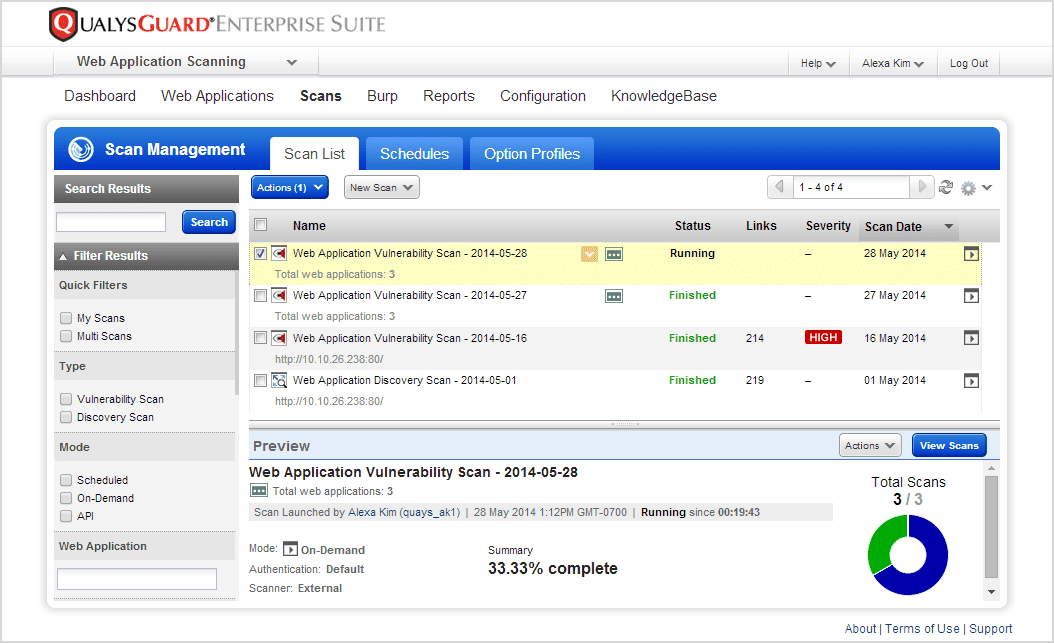Click the Total Scans donut chart
1054x643 pixels.
908,554
